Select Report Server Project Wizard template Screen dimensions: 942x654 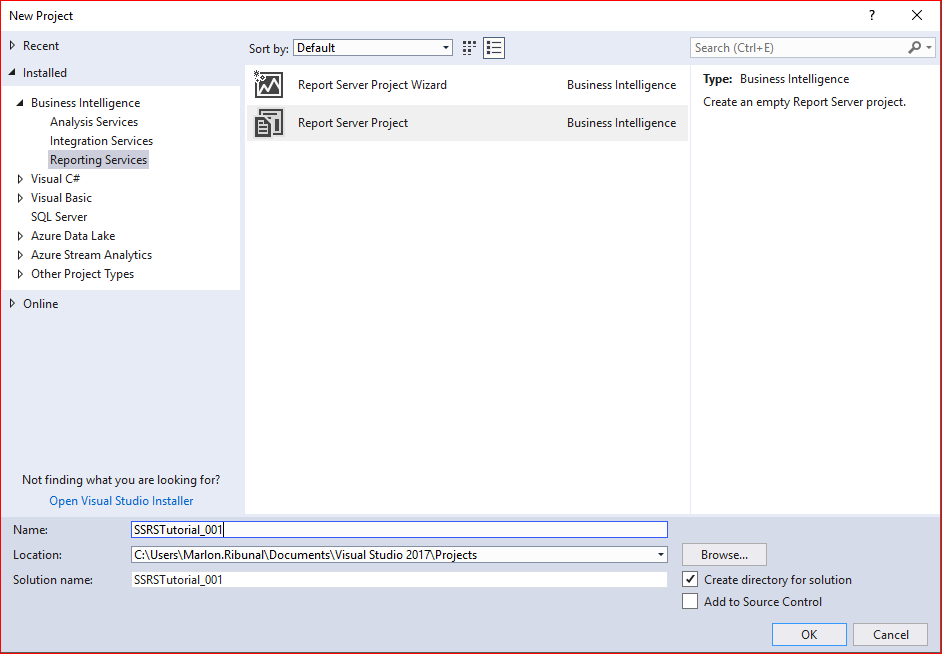click(467, 85)
